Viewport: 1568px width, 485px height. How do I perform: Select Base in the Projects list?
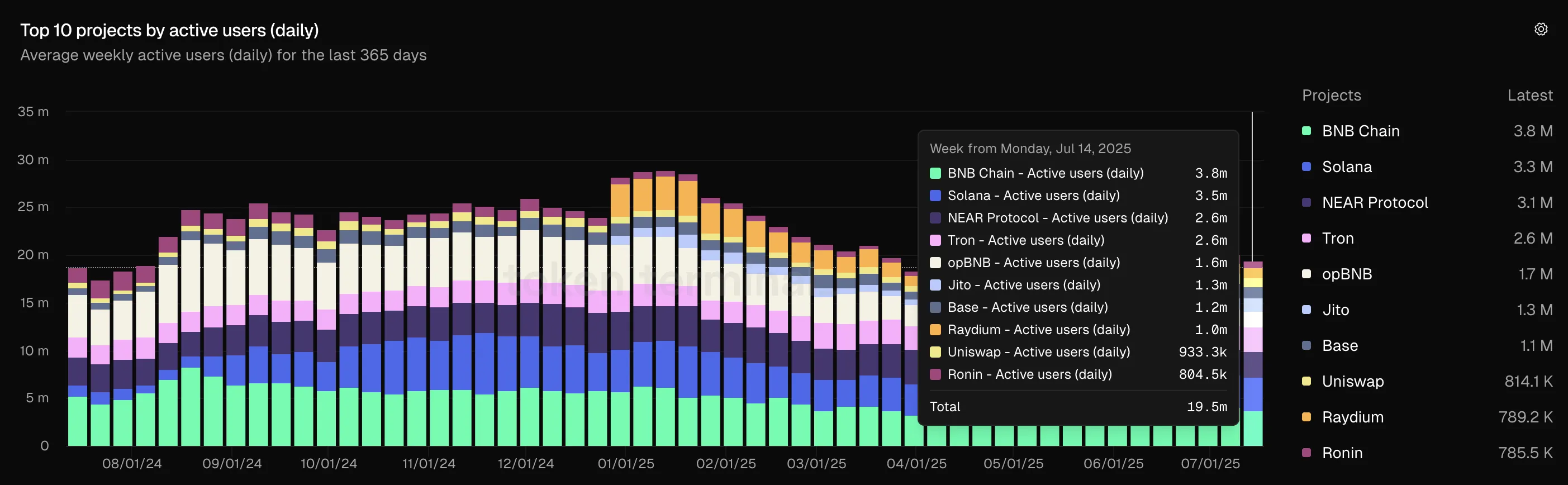pos(1340,346)
